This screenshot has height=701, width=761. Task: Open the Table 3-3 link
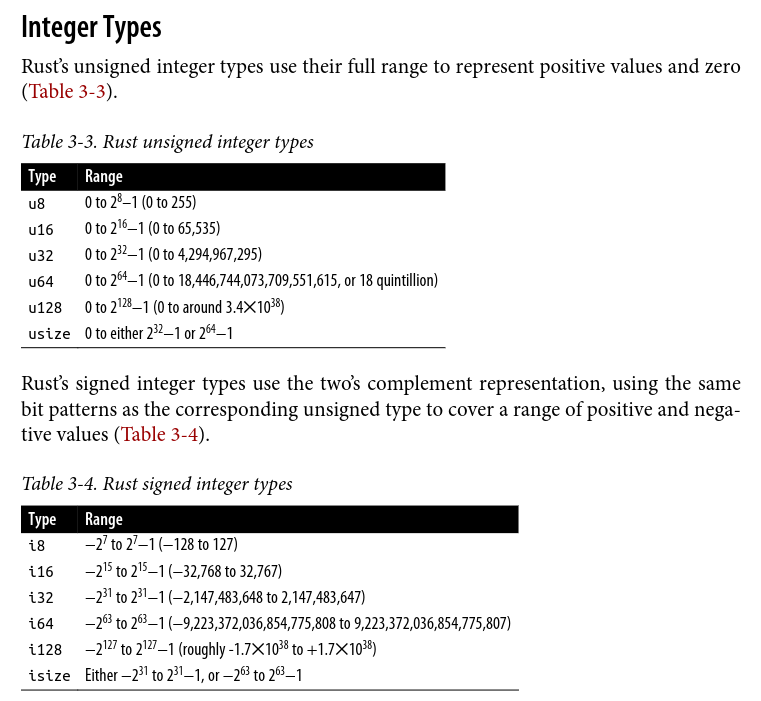pos(66,91)
